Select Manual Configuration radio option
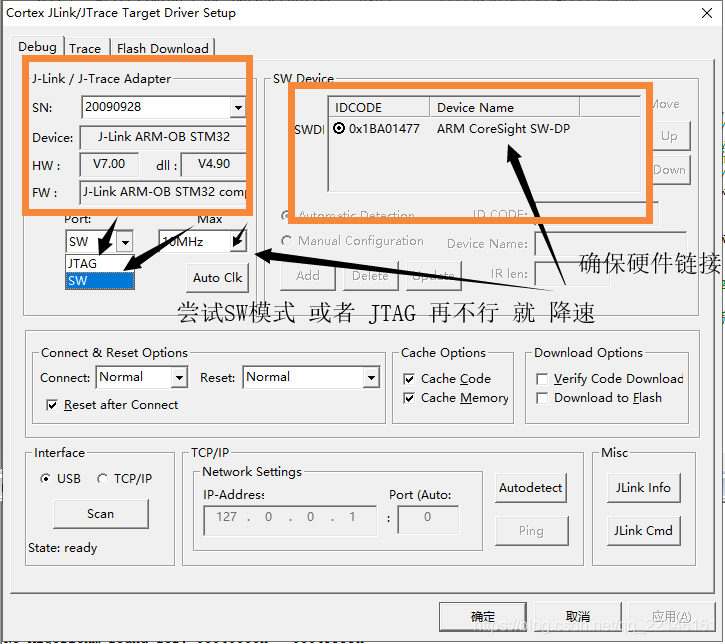 click(287, 241)
